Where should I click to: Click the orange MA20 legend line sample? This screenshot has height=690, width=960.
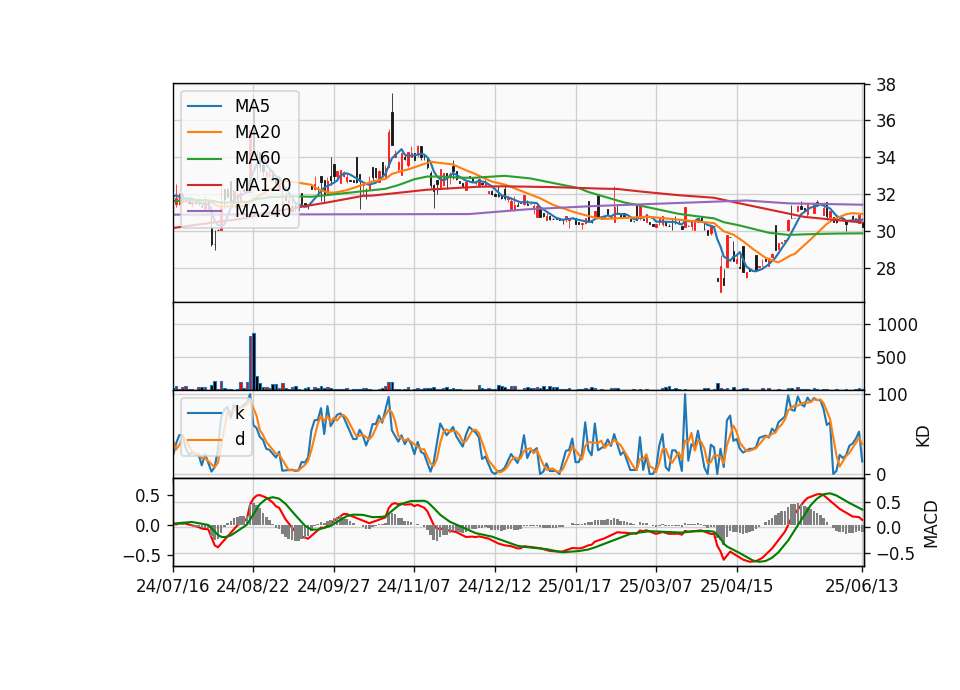point(204,132)
